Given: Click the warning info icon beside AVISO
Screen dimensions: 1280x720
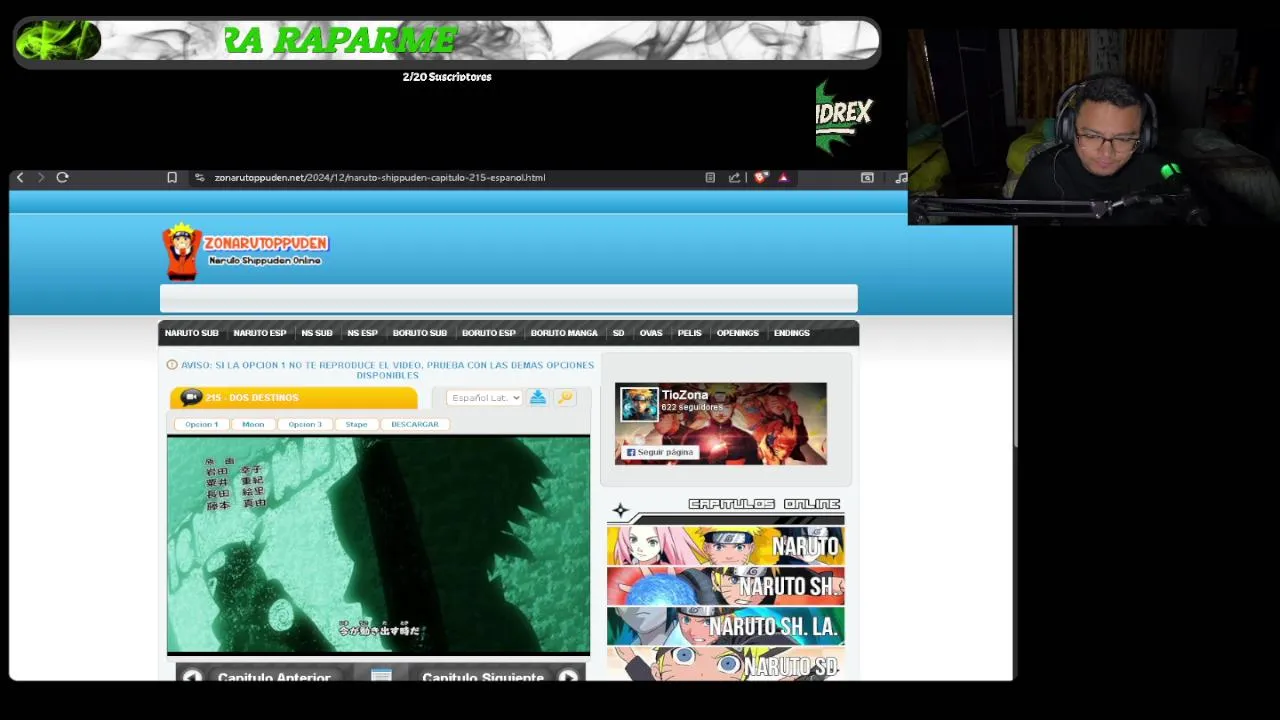Looking at the screenshot, I should tap(172, 365).
